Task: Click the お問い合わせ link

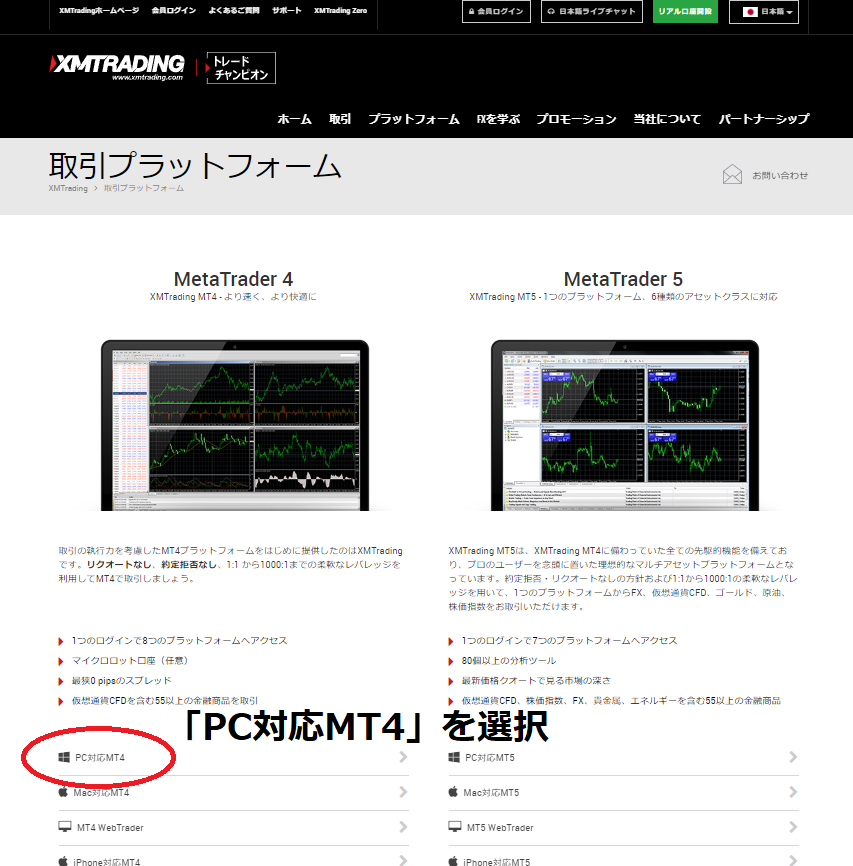Action: (x=780, y=175)
